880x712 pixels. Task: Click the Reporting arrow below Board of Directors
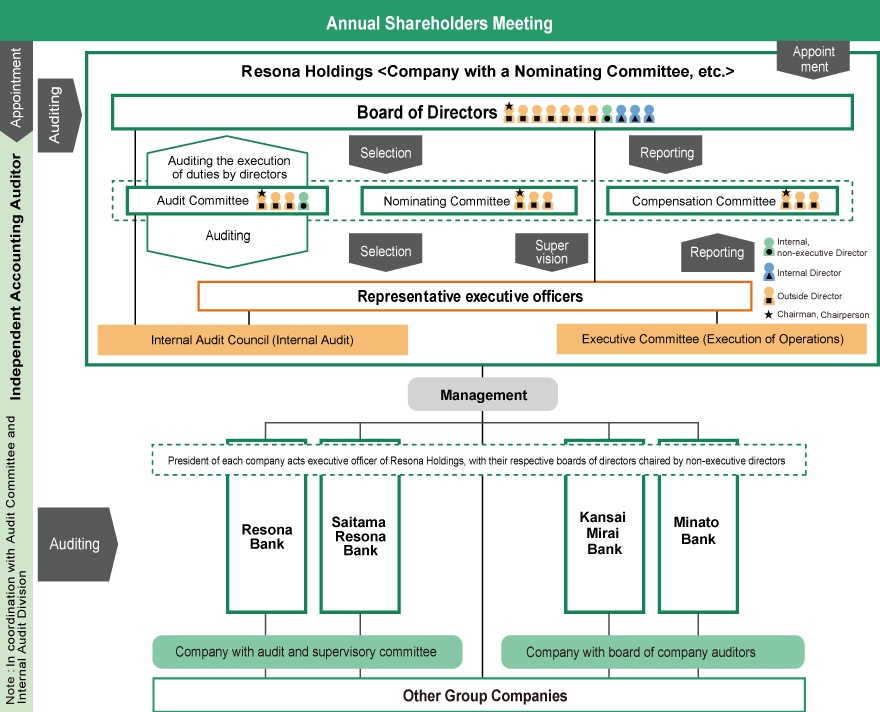pyautogui.click(x=666, y=153)
